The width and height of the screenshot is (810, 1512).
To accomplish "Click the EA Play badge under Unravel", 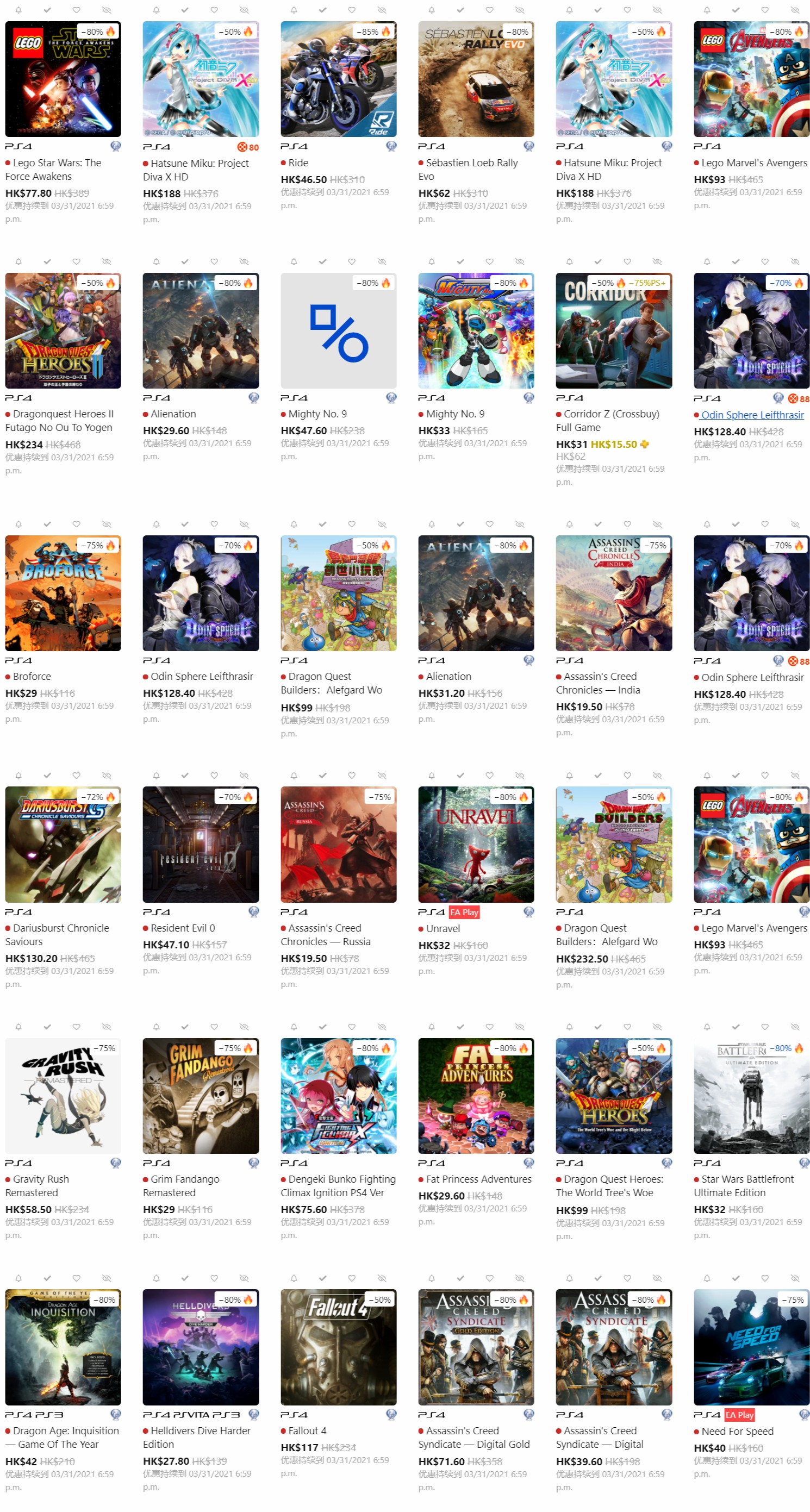I will tap(464, 912).
